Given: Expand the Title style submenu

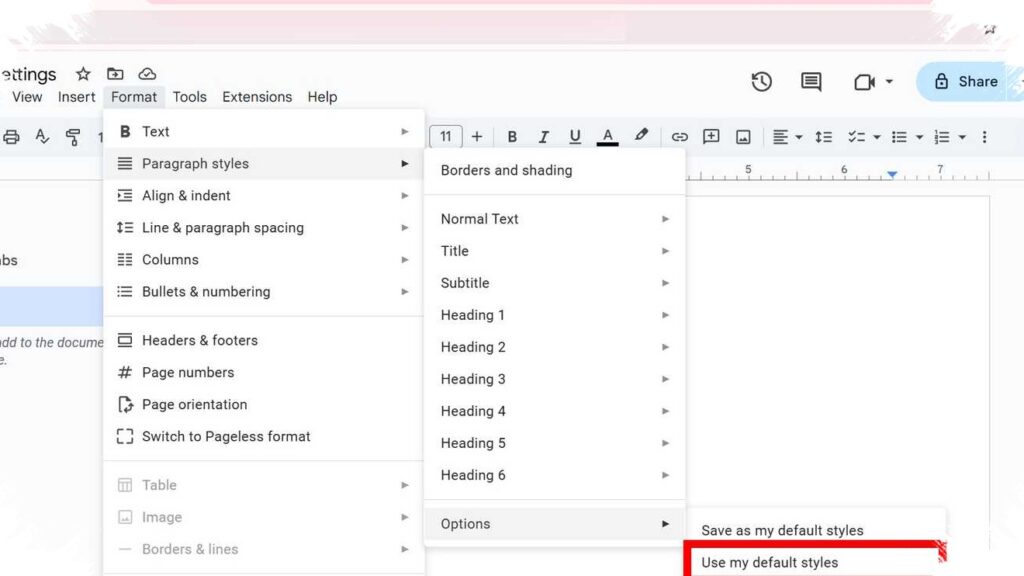Looking at the screenshot, I should (x=554, y=251).
